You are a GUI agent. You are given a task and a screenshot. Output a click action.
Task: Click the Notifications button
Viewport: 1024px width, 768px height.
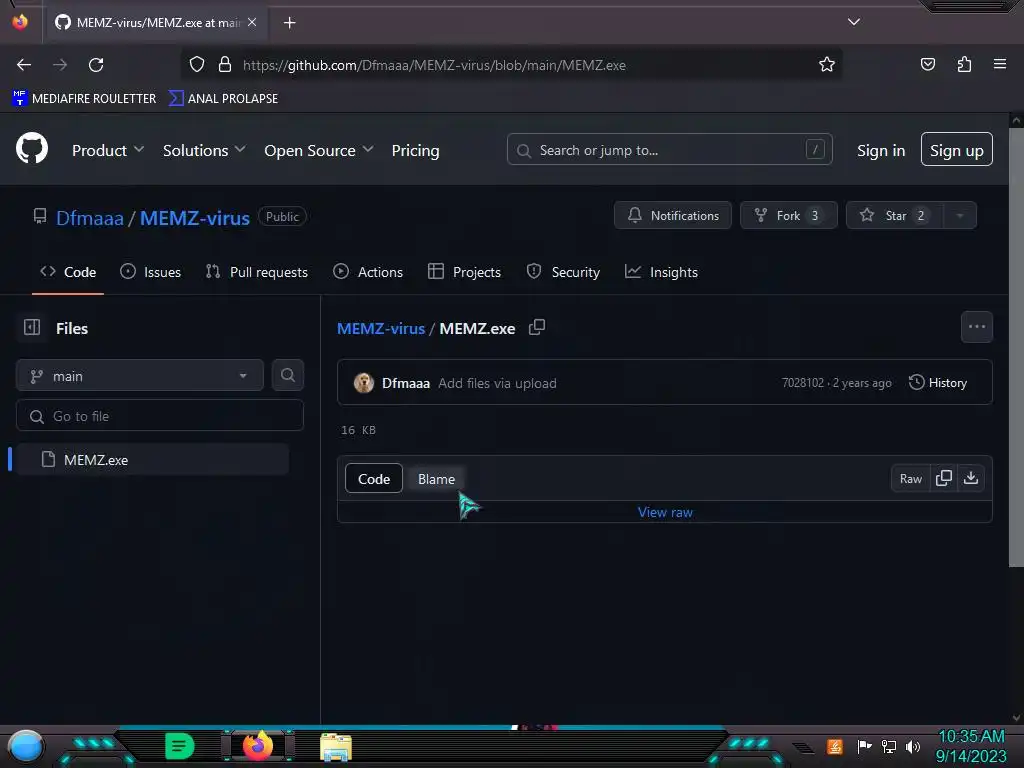[673, 216]
